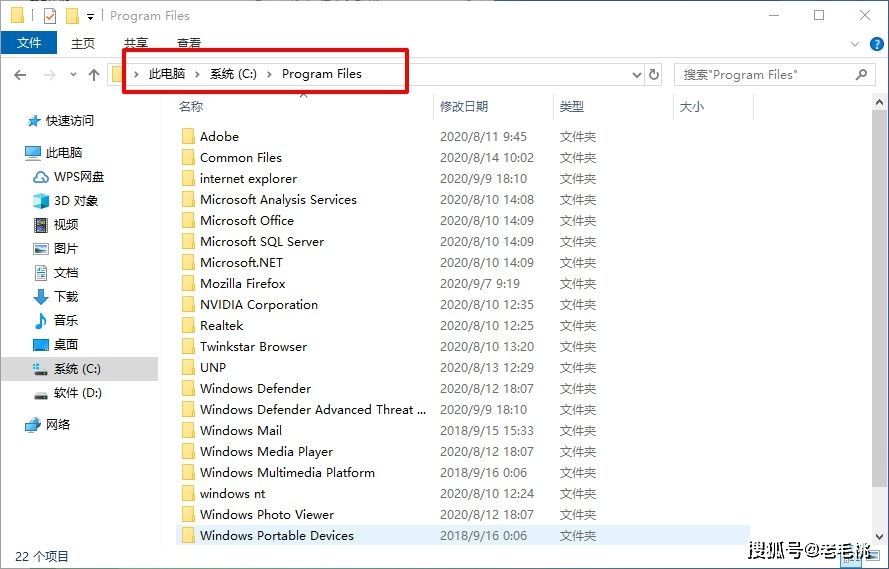Open the help question mark icon
Screen dimensions: 889x569
(x=877, y=44)
